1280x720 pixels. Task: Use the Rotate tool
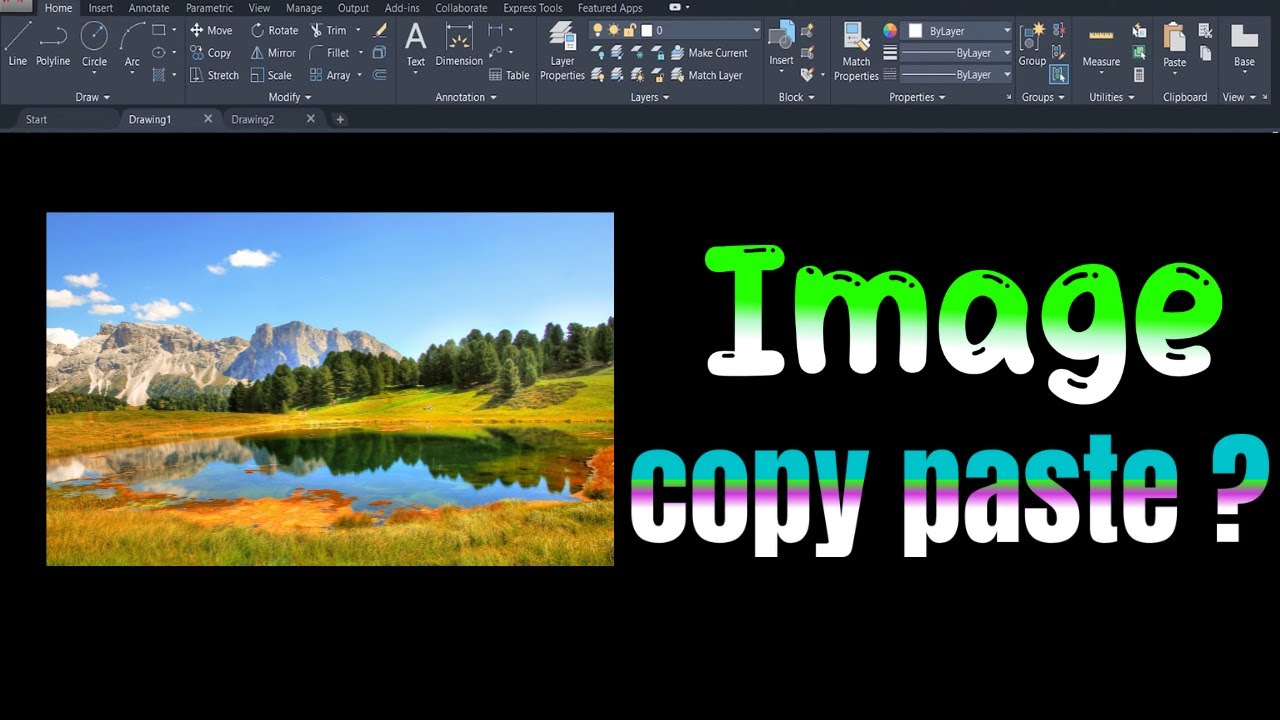[274, 30]
